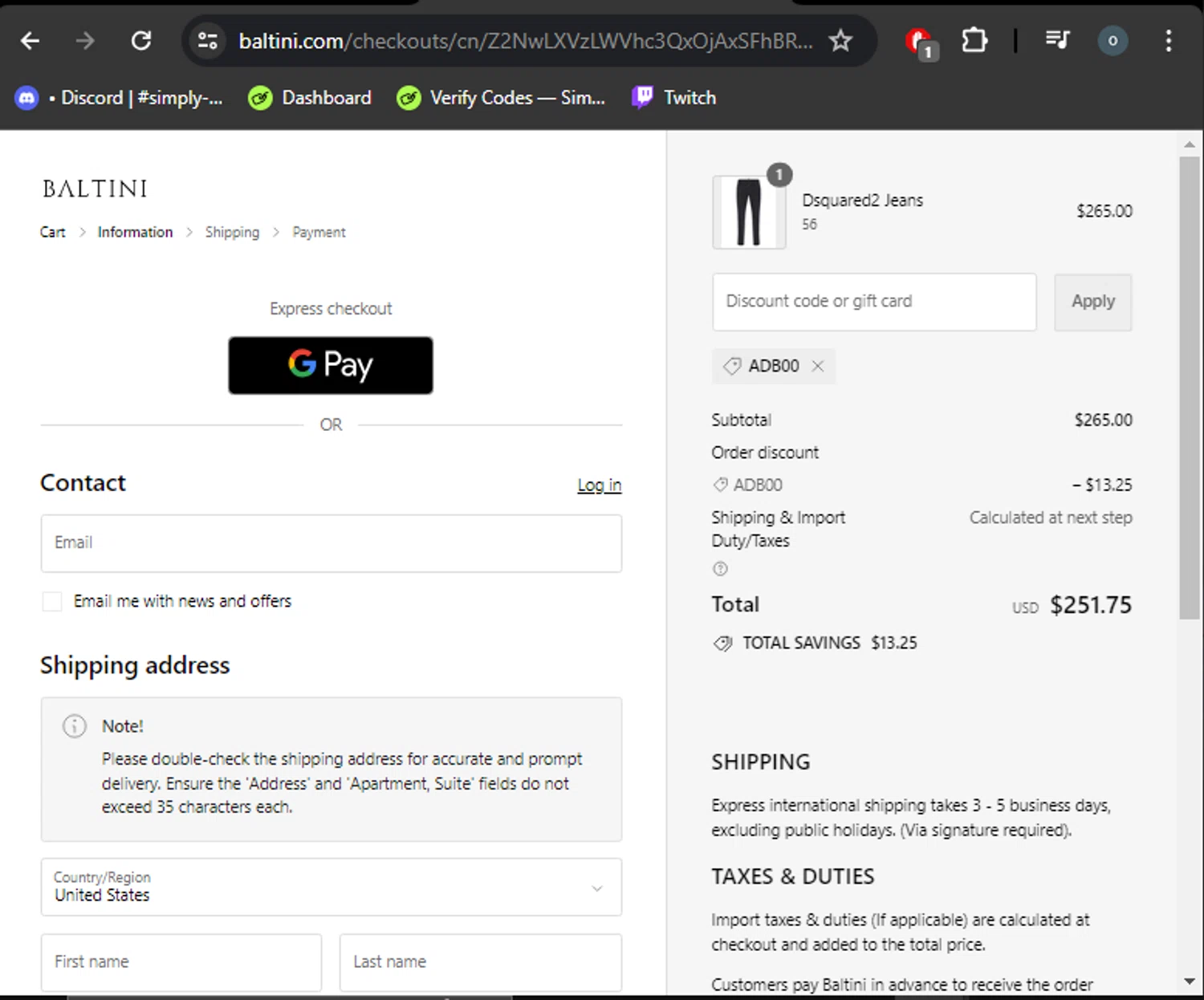
Task: Click the Dsquared2 Jeans product thumbnail
Action: pos(748,213)
